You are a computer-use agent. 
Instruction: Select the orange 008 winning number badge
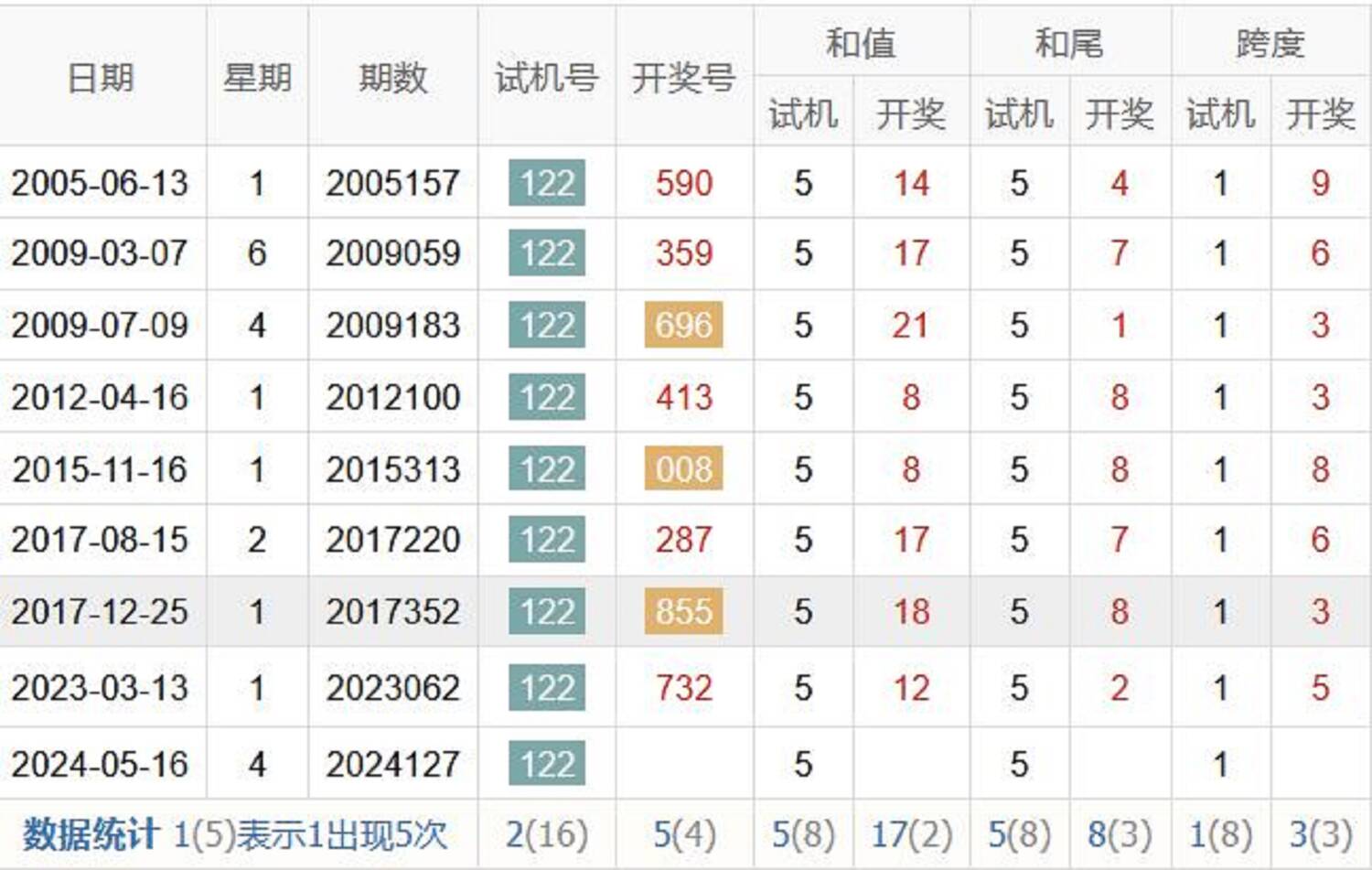(683, 469)
